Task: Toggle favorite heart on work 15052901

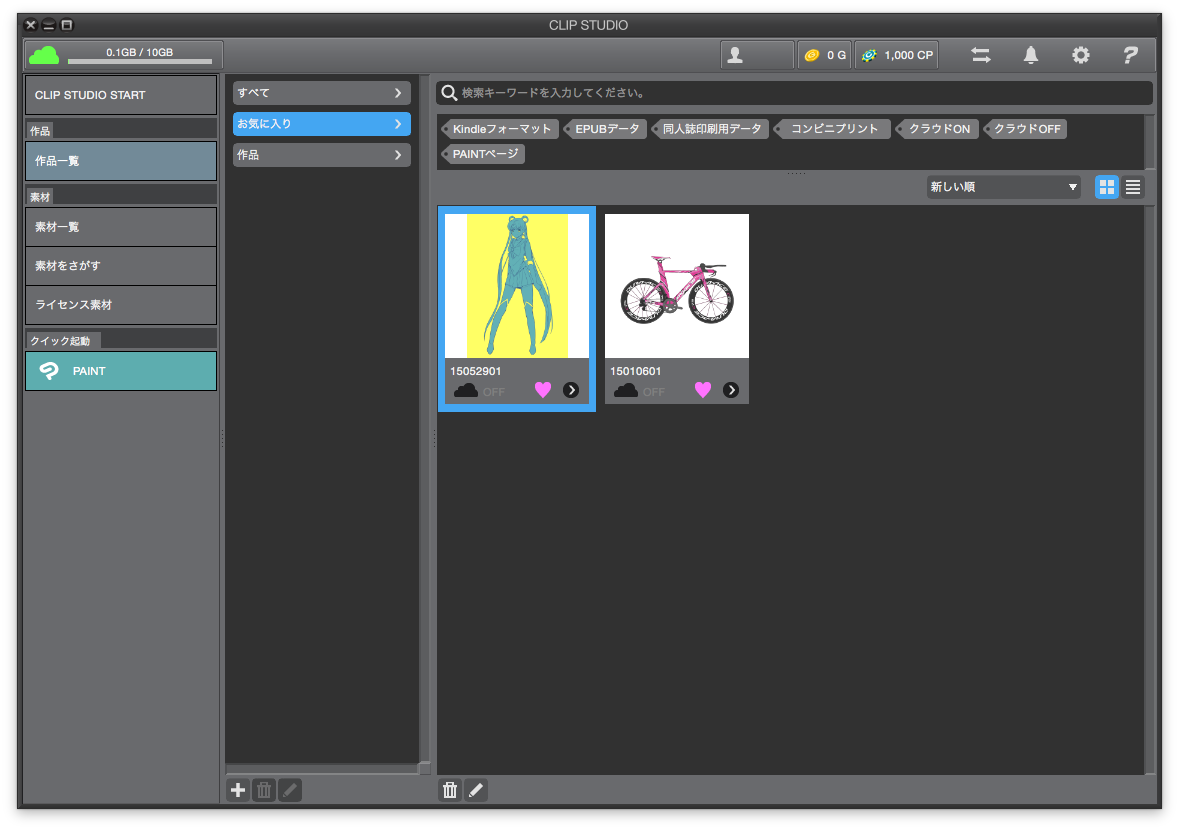Action: click(x=543, y=390)
